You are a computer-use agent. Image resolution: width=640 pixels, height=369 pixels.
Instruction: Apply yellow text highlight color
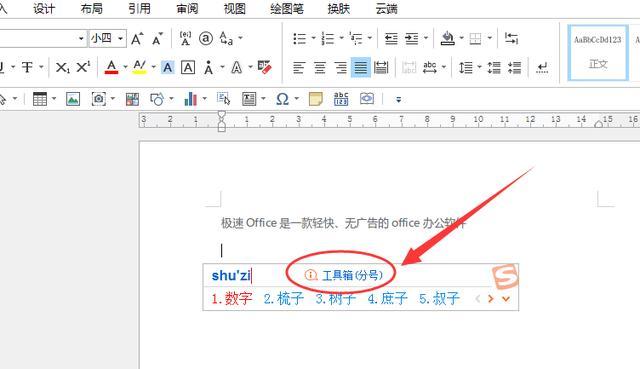(x=140, y=67)
